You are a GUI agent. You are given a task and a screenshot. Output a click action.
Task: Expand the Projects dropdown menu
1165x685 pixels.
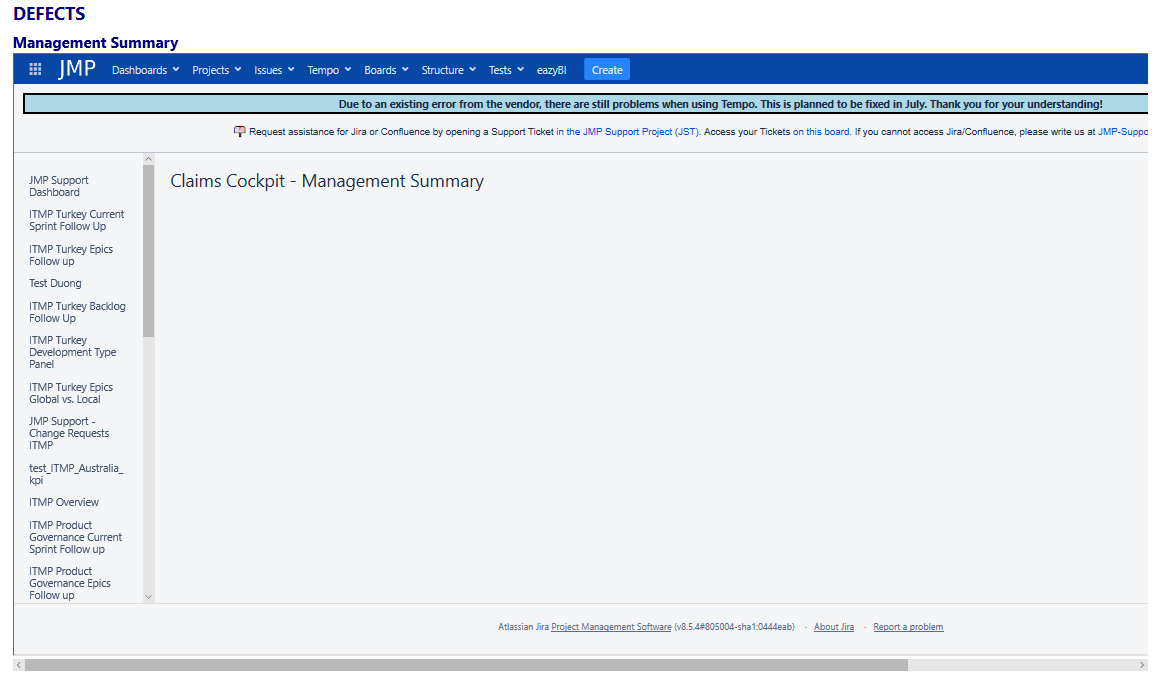click(x=217, y=70)
